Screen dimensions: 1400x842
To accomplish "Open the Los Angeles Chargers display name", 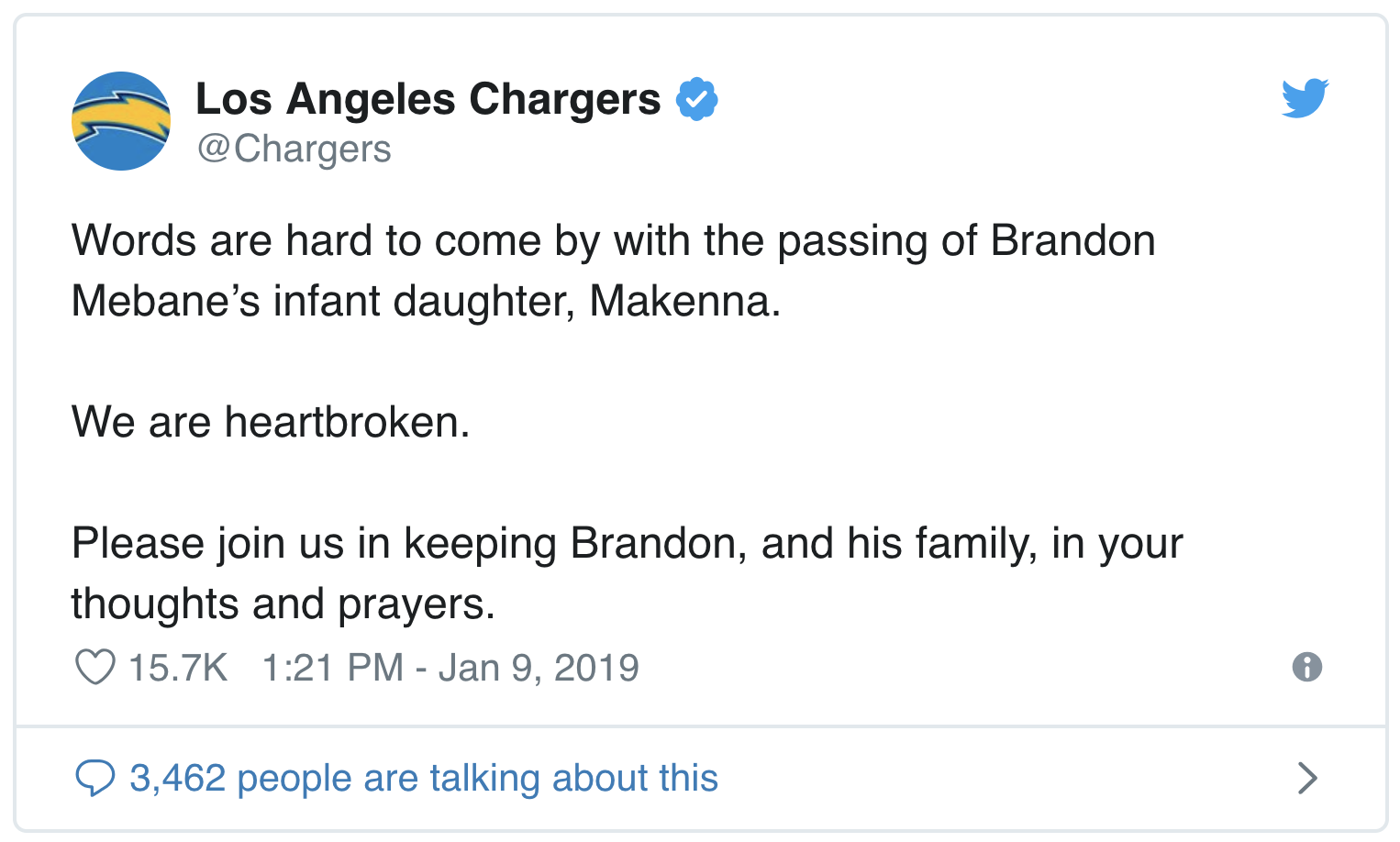I will (428, 99).
